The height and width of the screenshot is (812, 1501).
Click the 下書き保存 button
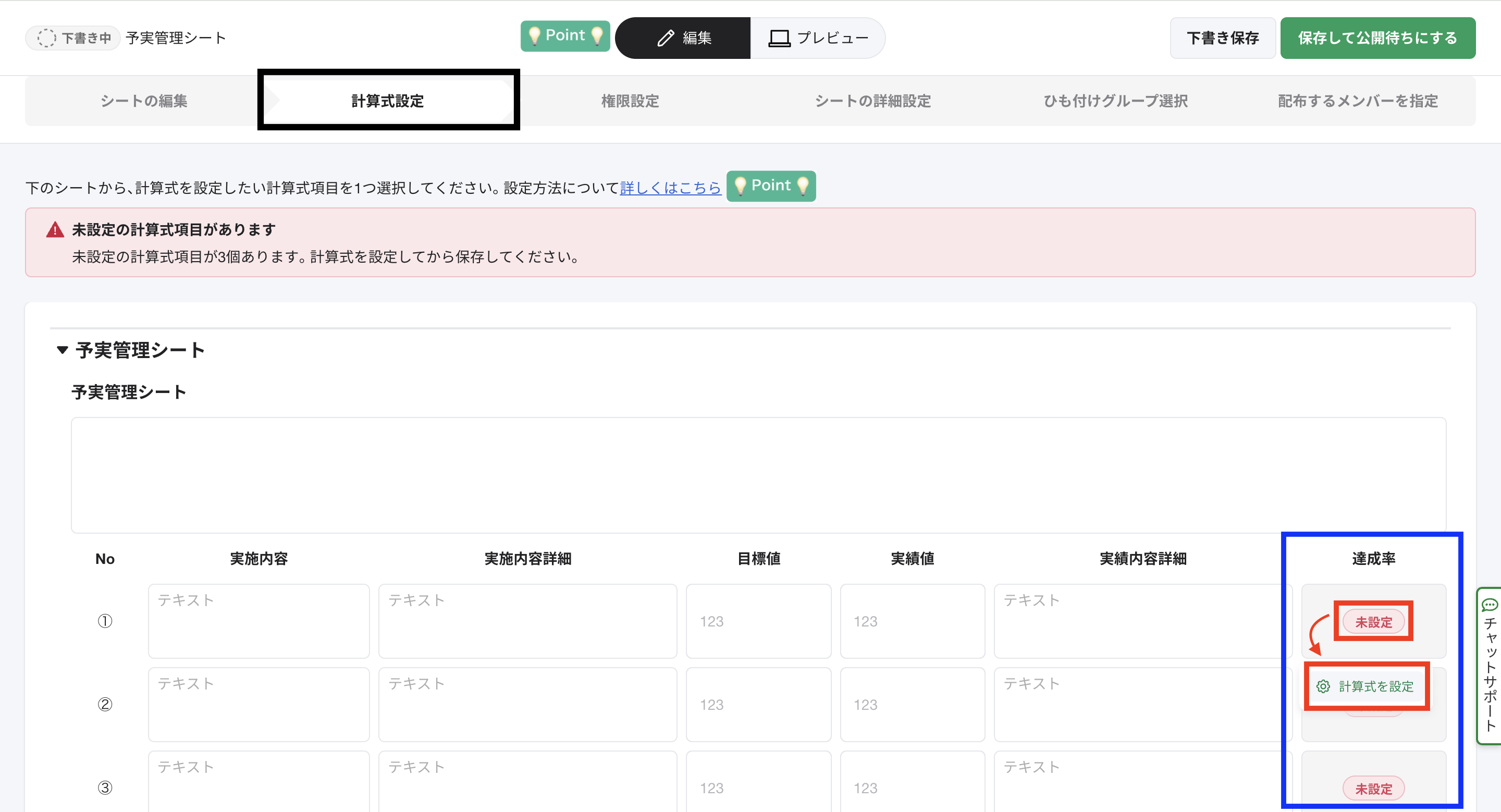pos(1223,38)
